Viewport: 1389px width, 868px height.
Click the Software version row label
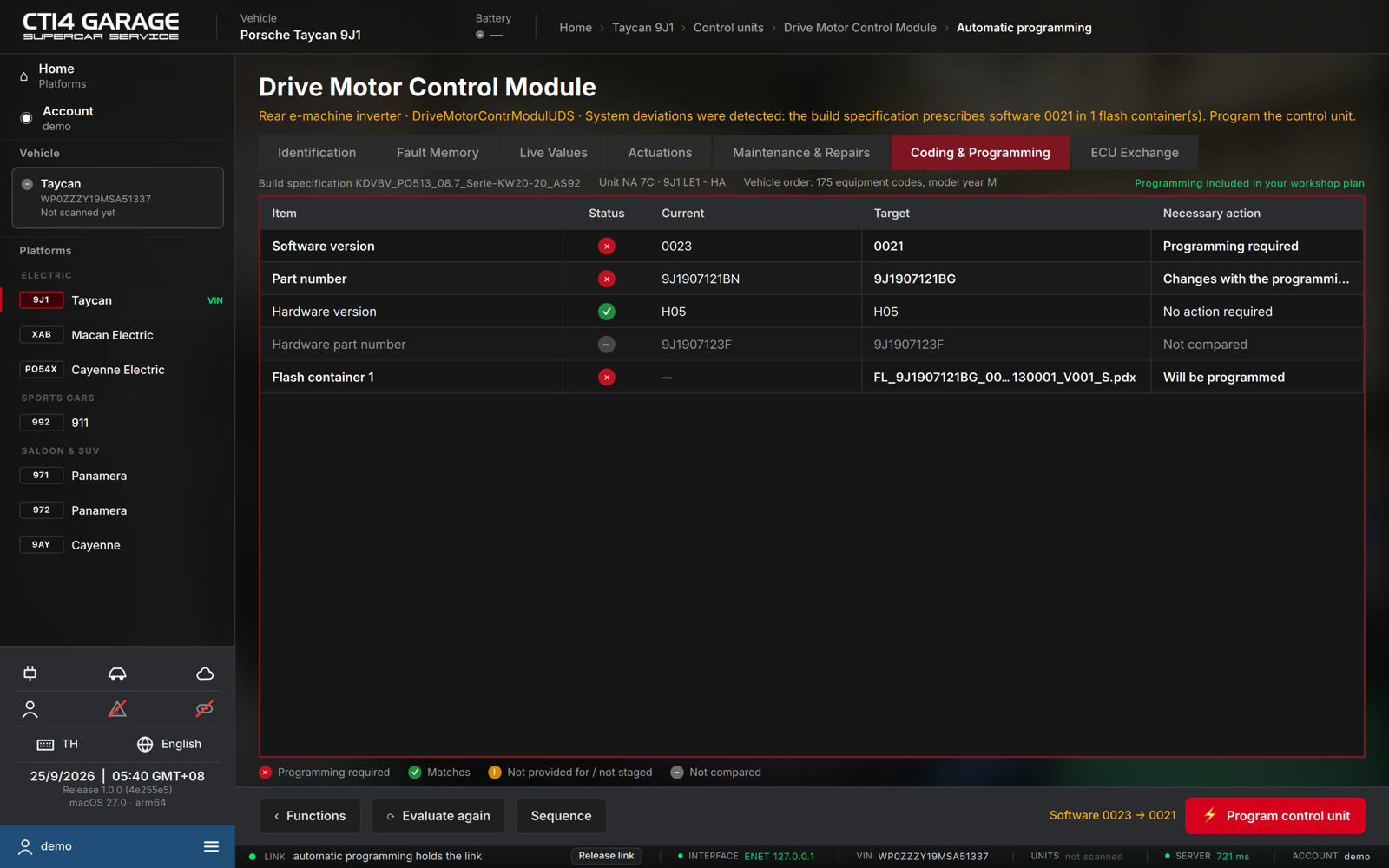[323, 247]
